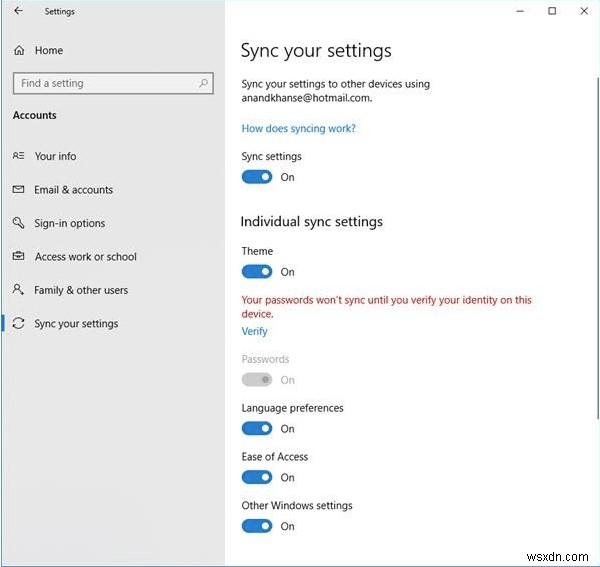Click the Family & other users person icon

click(18, 290)
